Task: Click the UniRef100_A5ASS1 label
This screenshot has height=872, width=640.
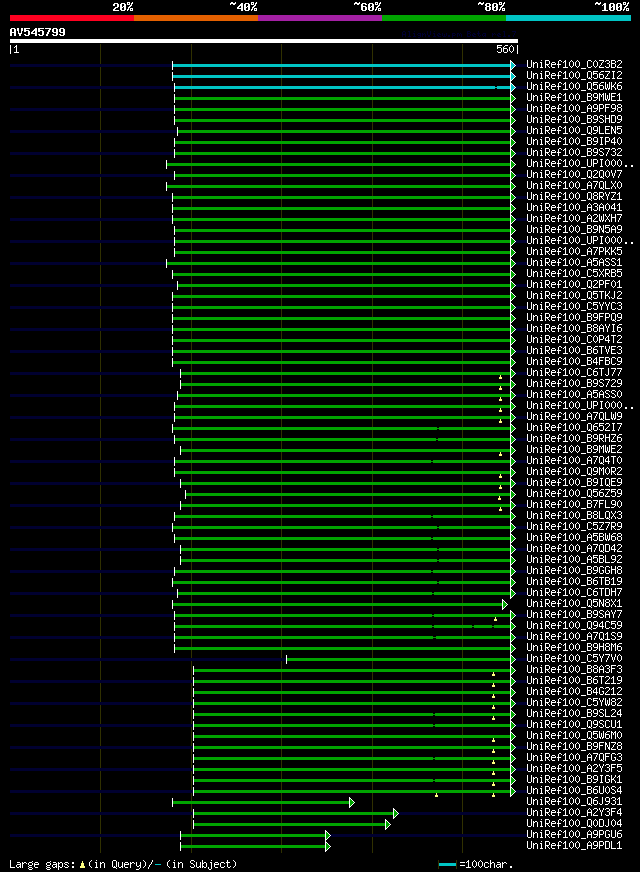Action: click(574, 262)
